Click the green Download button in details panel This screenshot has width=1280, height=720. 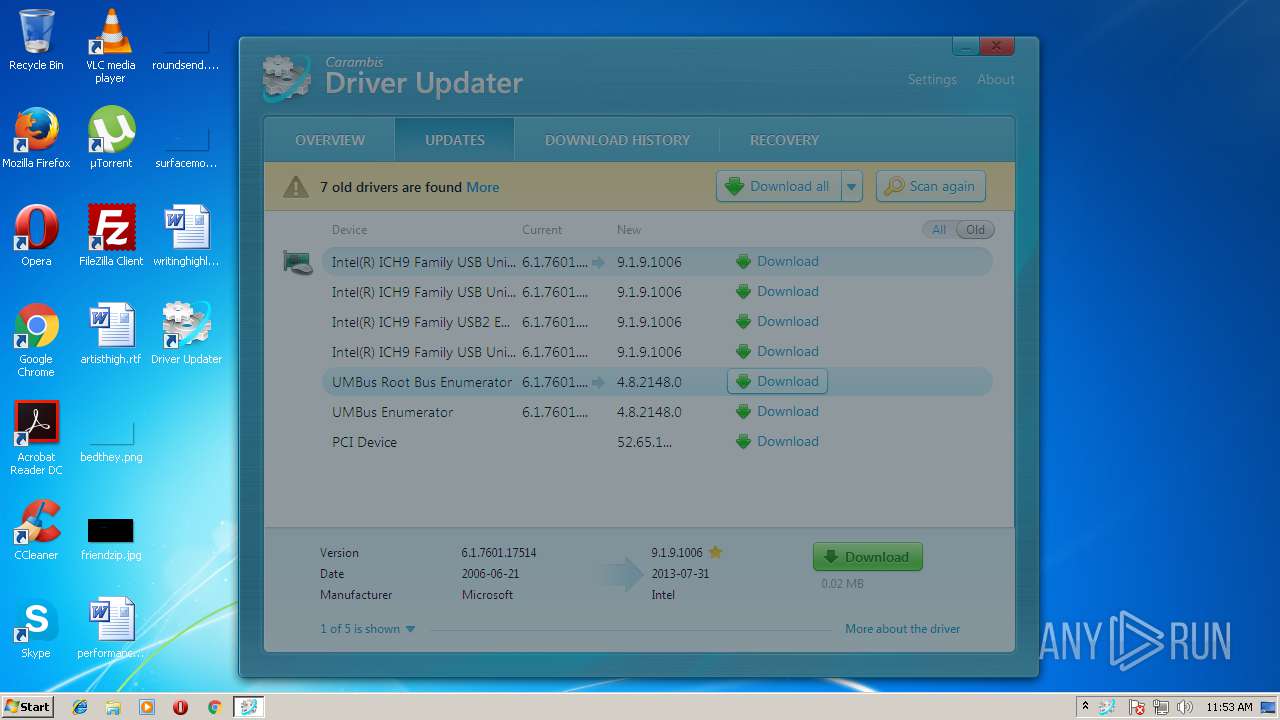pyautogui.click(x=867, y=557)
